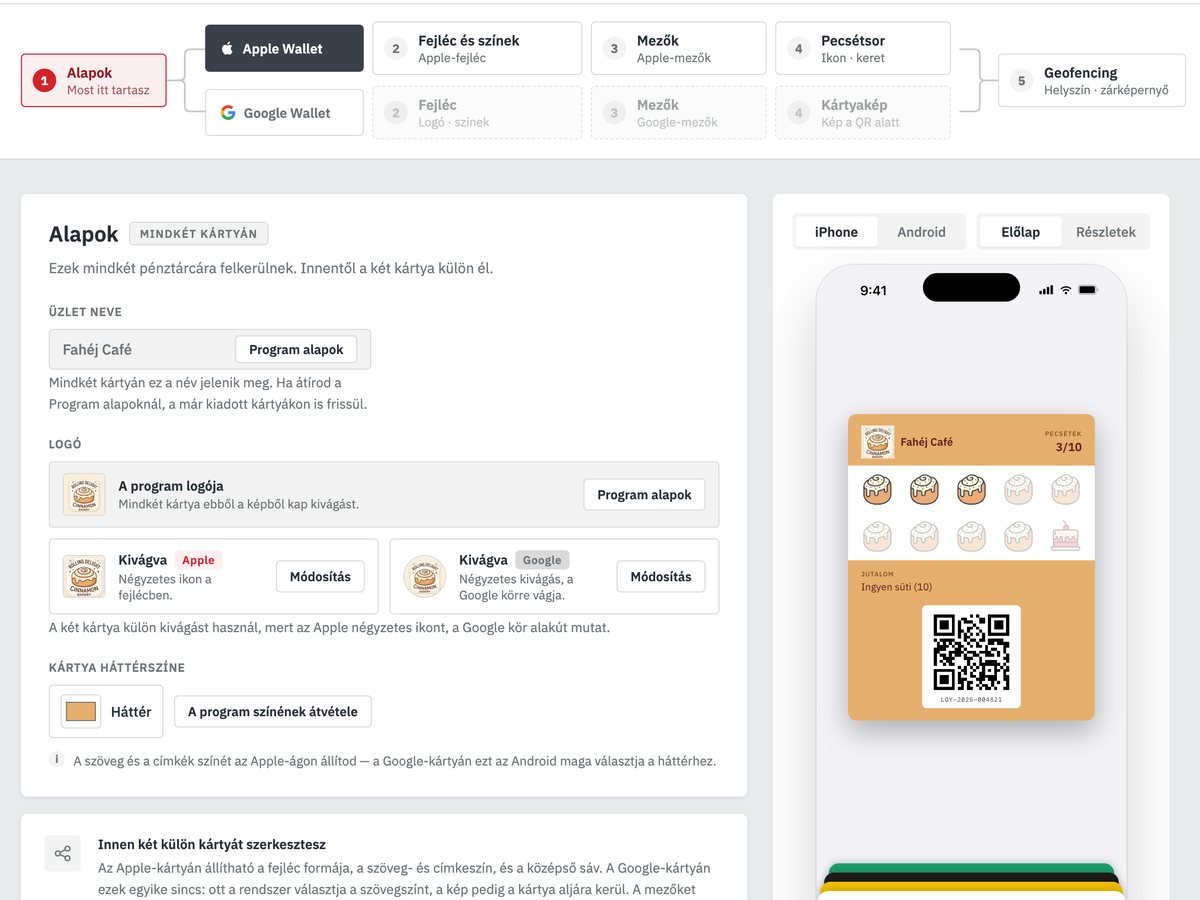Open Google step Fejléc Logó · színek

[477, 113]
